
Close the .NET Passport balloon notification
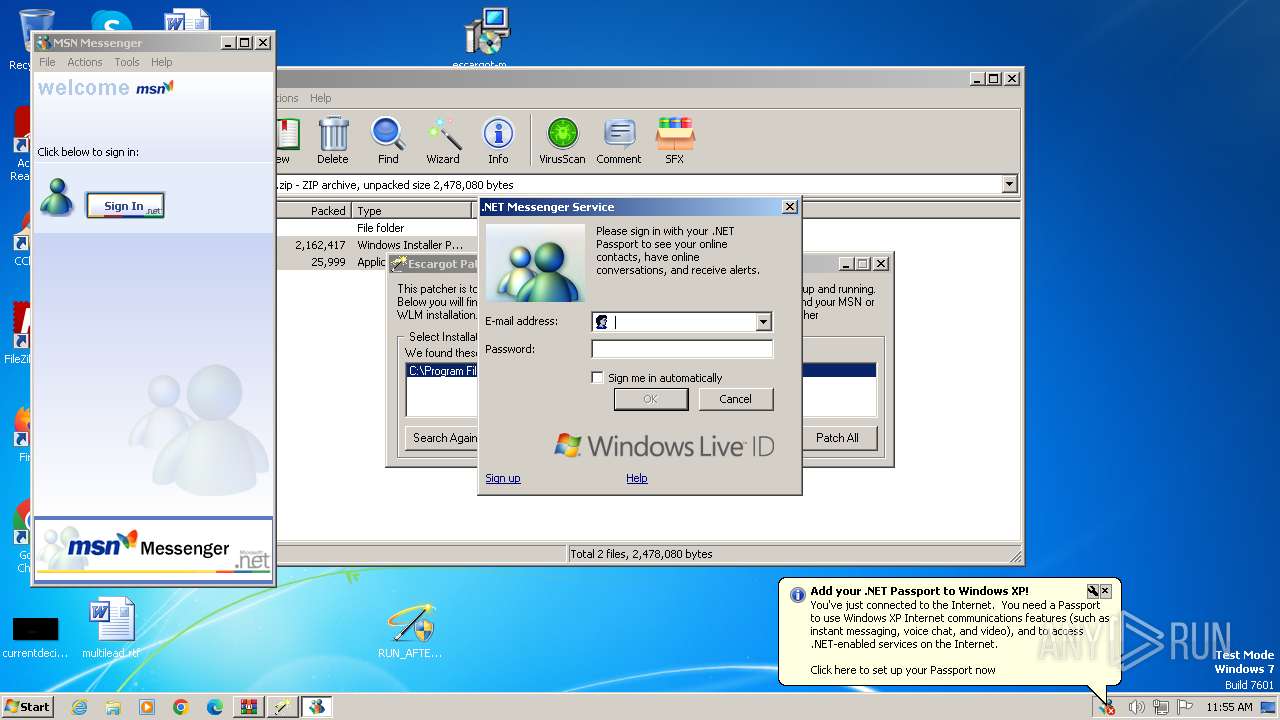(x=1106, y=591)
